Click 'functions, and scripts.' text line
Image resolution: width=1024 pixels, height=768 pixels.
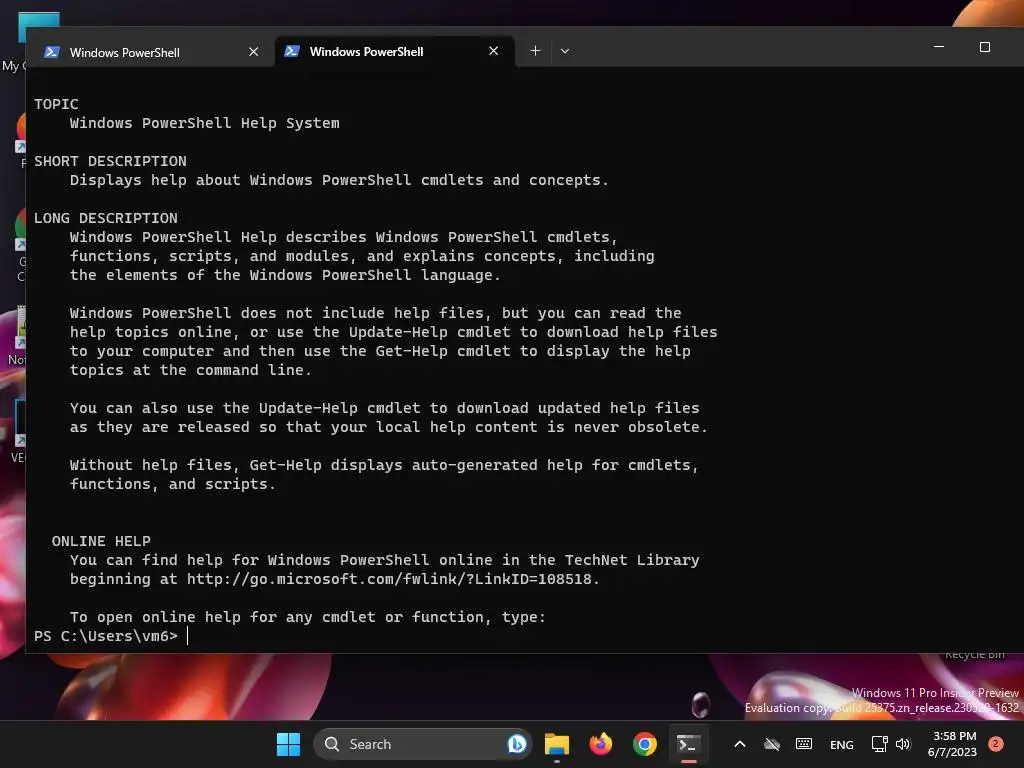tap(172, 484)
